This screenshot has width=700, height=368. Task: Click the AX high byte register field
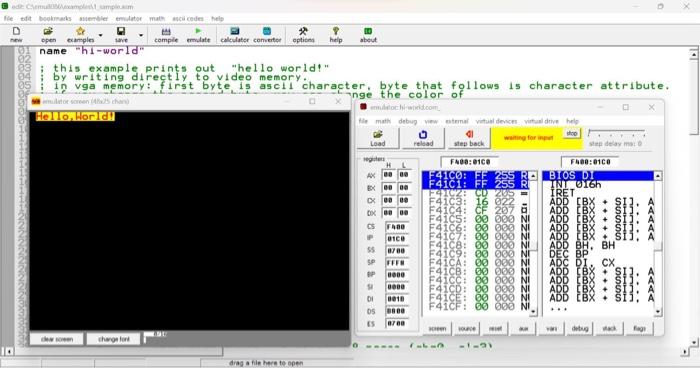pos(388,175)
